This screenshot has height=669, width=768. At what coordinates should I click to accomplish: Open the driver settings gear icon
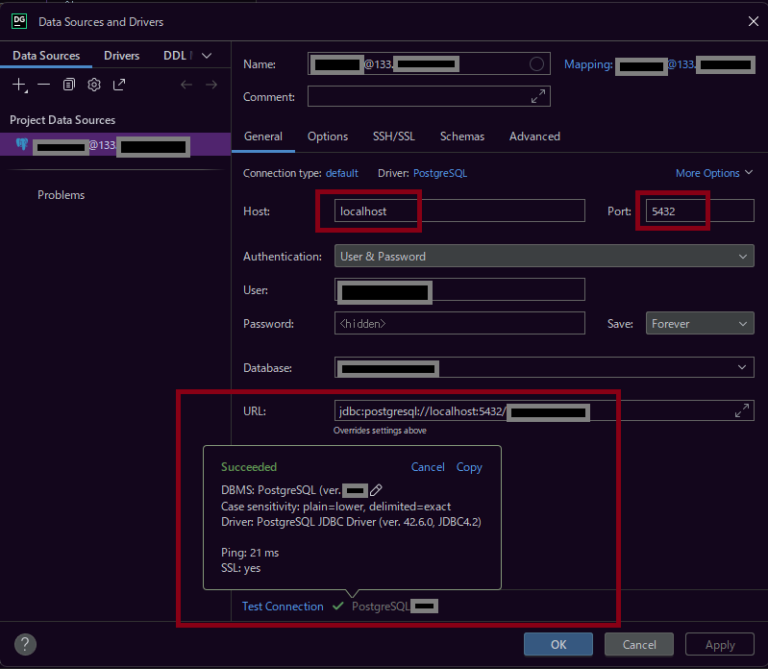[94, 85]
